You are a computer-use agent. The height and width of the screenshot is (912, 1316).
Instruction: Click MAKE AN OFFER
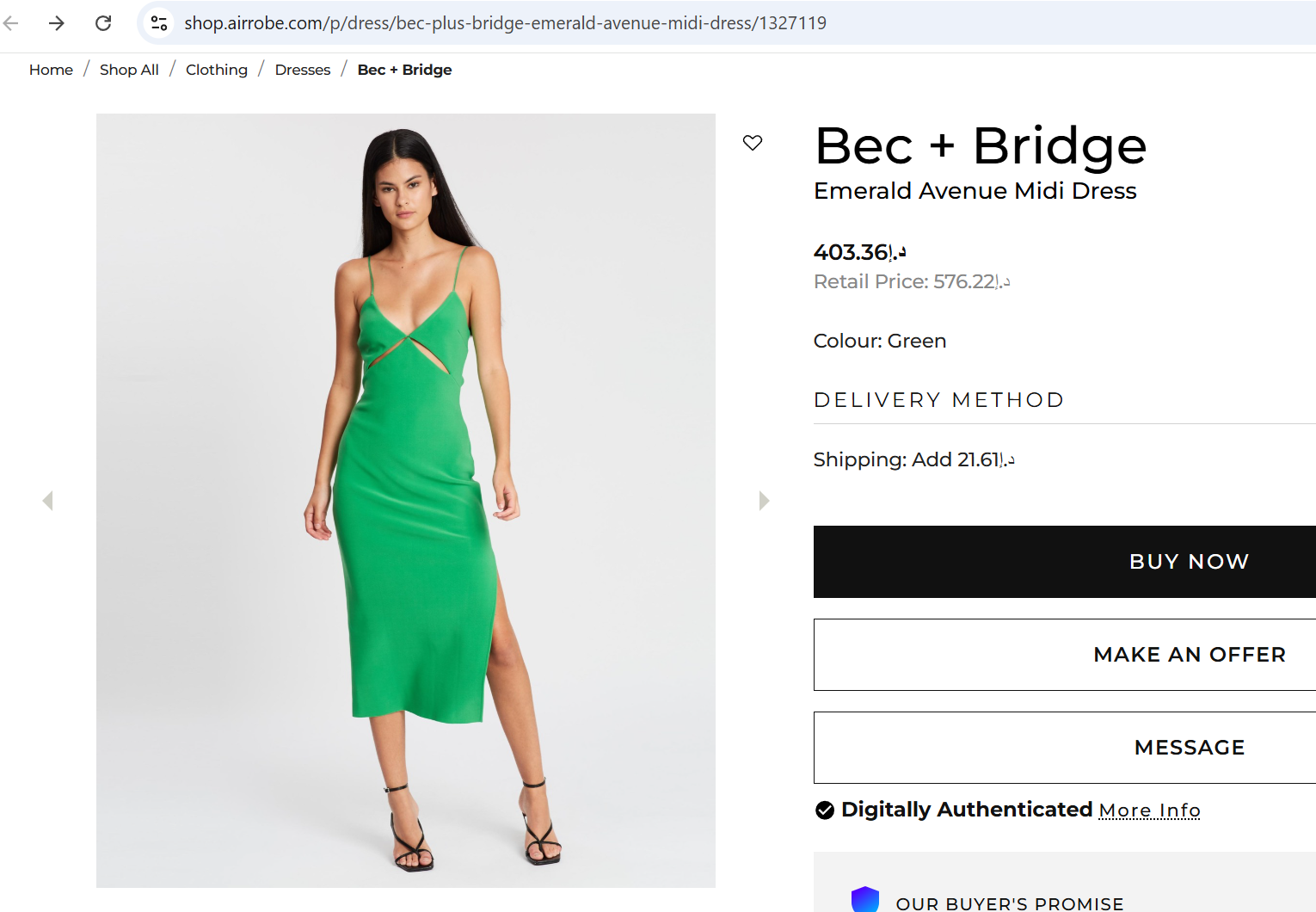[x=1189, y=654]
